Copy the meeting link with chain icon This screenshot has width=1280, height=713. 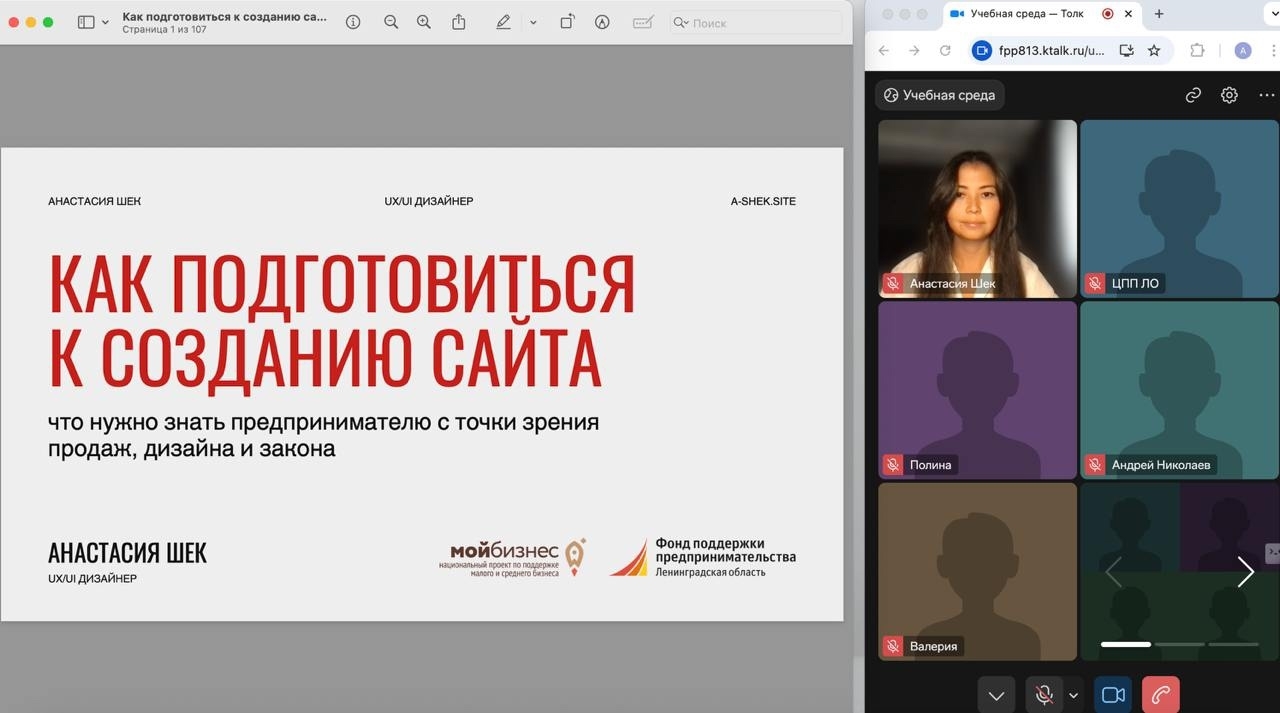point(1193,95)
